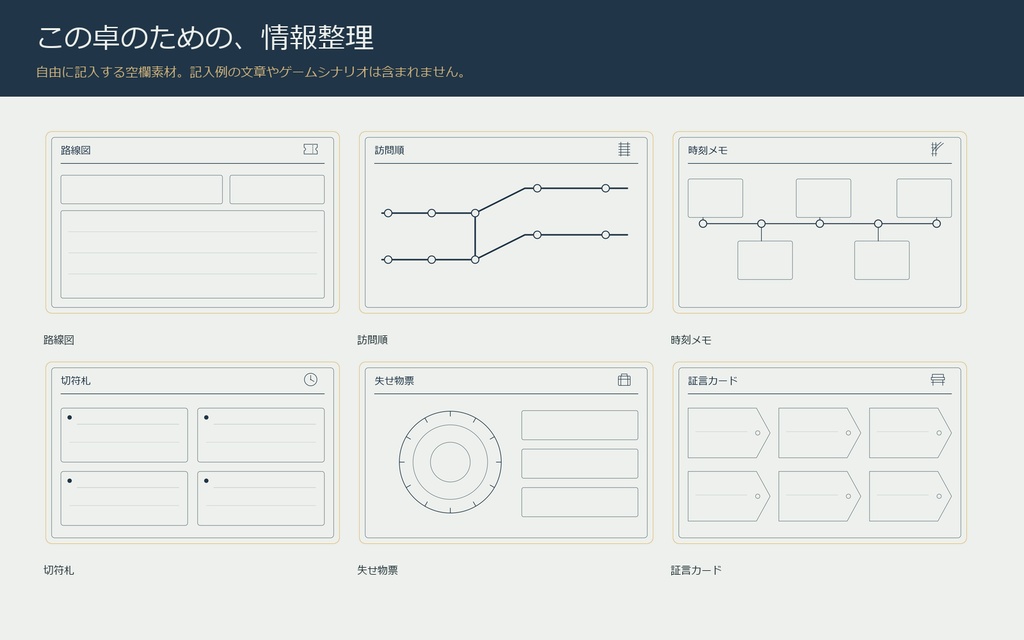Click the clock icon in the 切符札 card
This screenshot has width=1024, height=640.
pyautogui.click(x=310, y=379)
